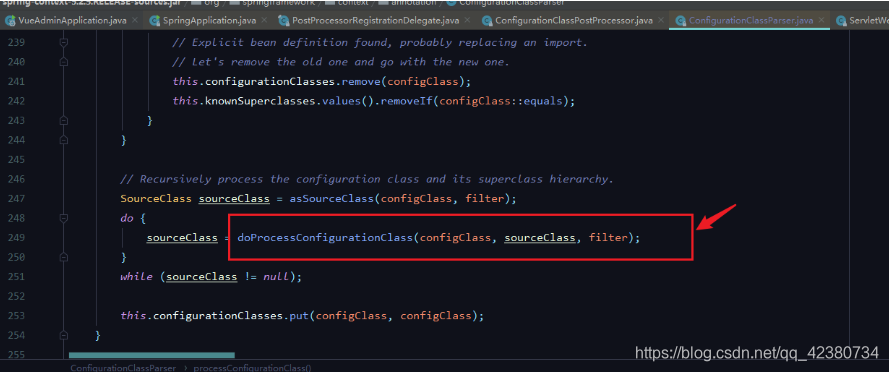Activate the ConfigurationClassParser.java tab
889x372 pixels.
(751, 20)
